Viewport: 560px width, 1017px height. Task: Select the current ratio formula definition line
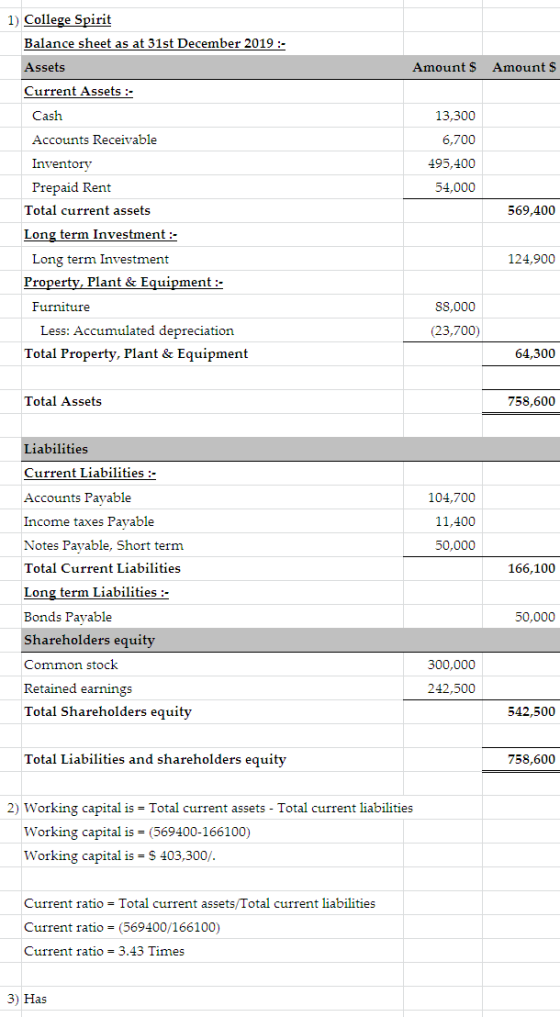point(200,903)
